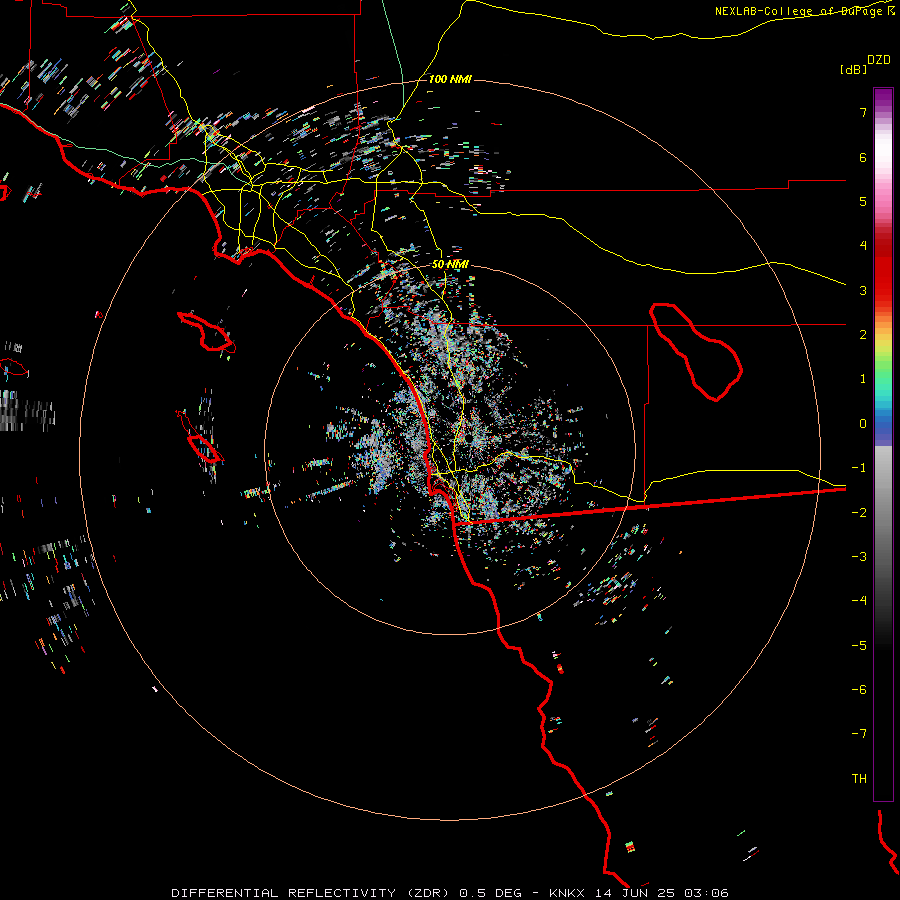The height and width of the screenshot is (900, 900).
Task: Click the 0 dB value on color scale
Action: coord(863,424)
